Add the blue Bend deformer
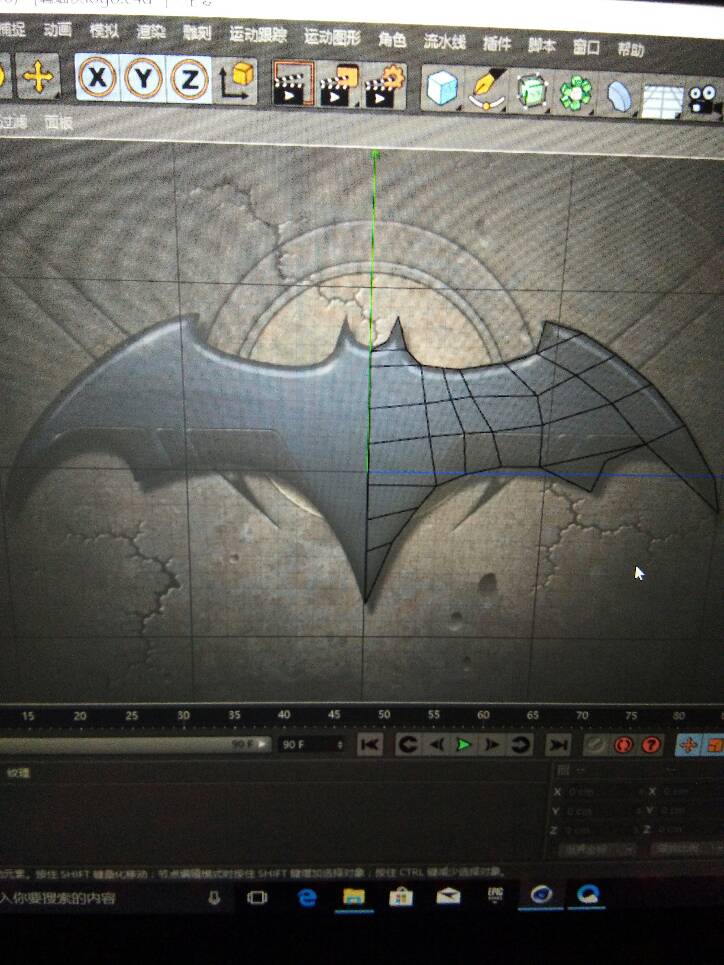The image size is (724, 965). pyautogui.click(x=619, y=96)
